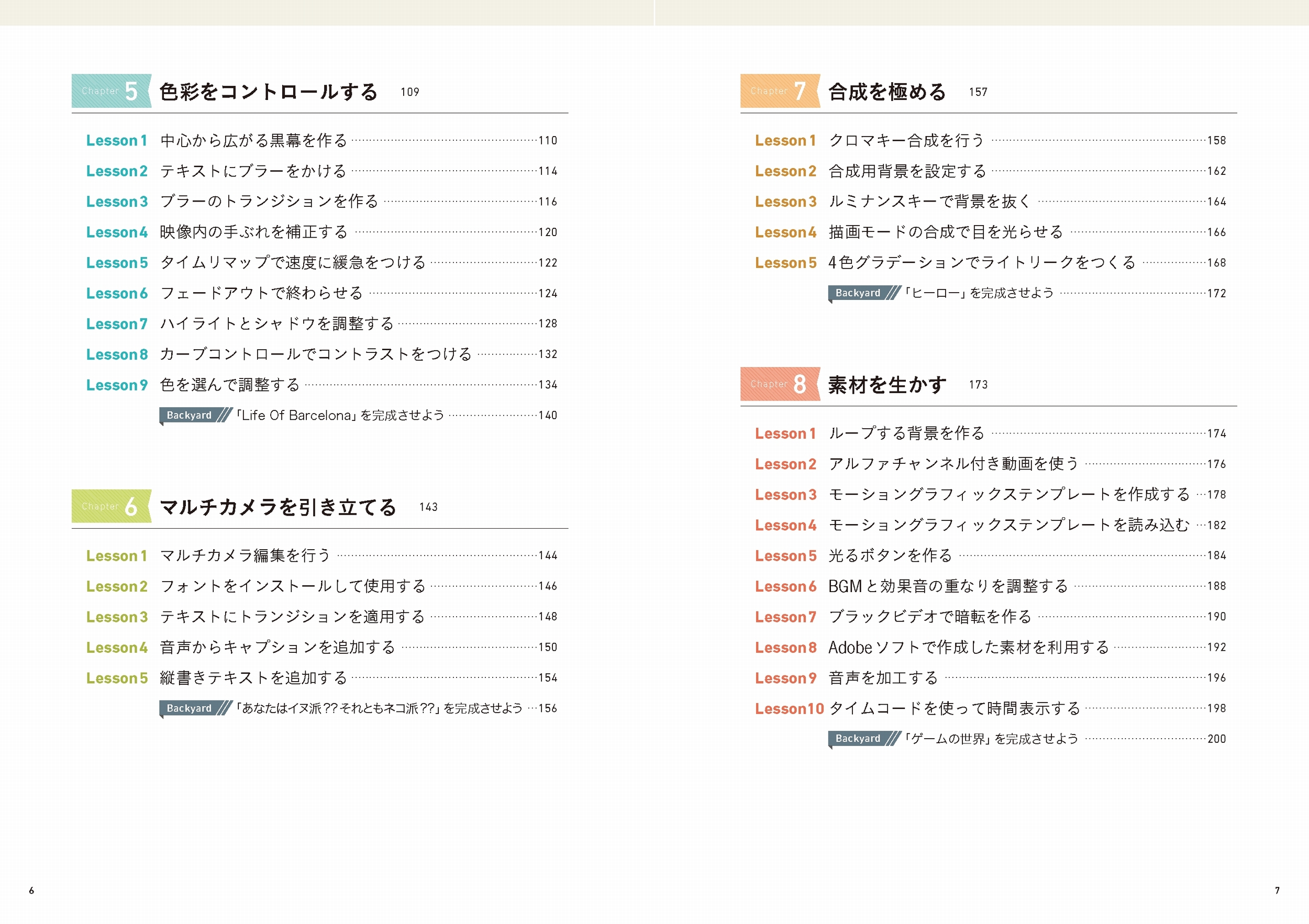Click entry ブラックビデオで暗転を作る
The image size is (1309, 924).
point(930,617)
